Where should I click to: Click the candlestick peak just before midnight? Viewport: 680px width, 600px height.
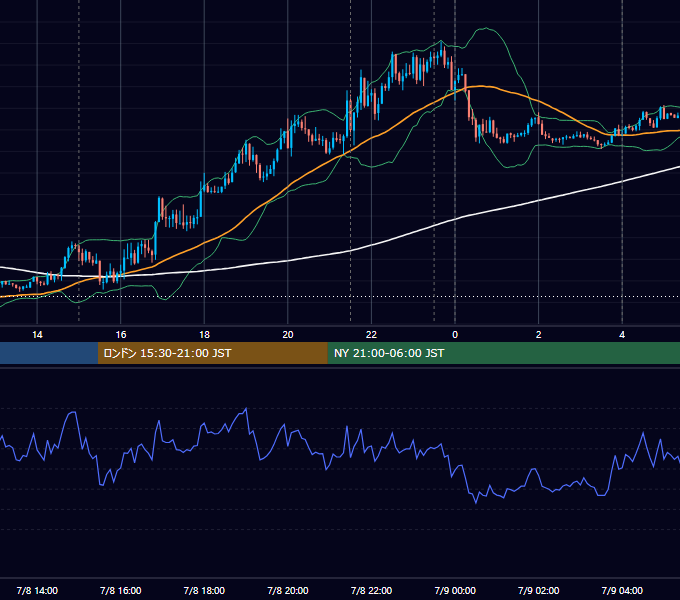click(x=441, y=48)
